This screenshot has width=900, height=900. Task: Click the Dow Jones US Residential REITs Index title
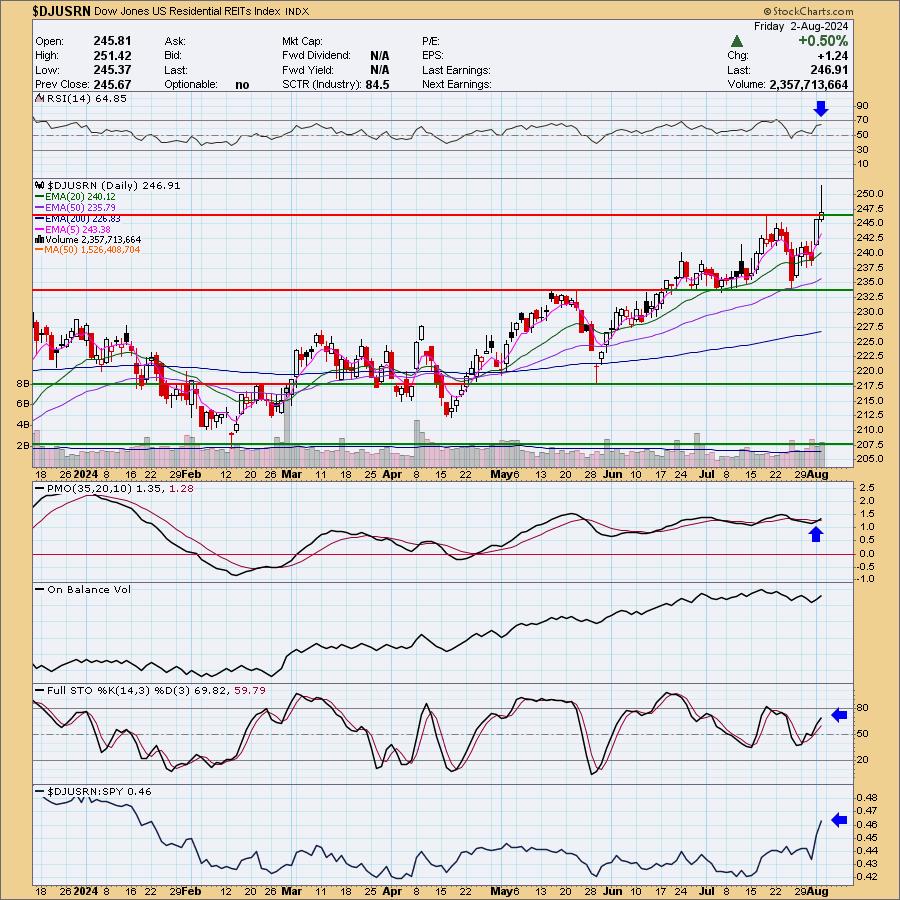point(187,11)
